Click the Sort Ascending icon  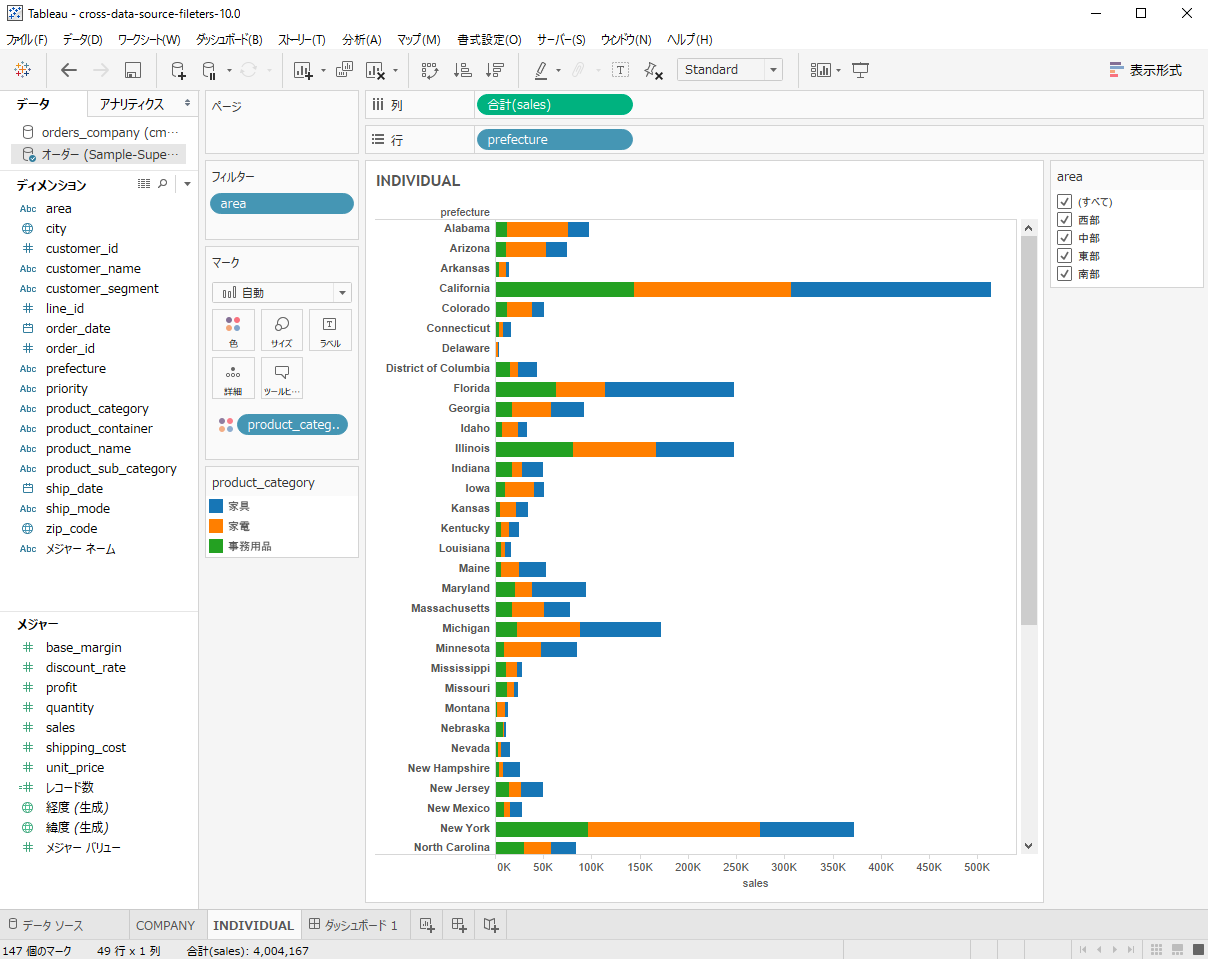pyautogui.click(x=460, y=70)
